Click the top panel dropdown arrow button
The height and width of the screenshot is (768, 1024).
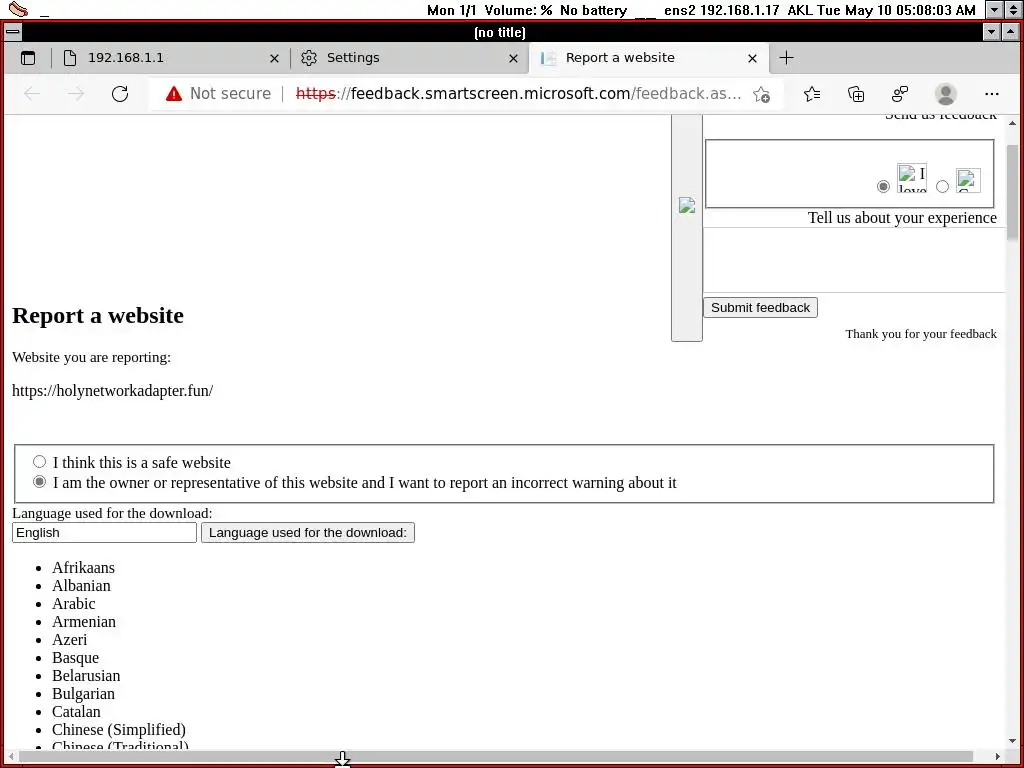pyautogui.click(x=994, y=10)
